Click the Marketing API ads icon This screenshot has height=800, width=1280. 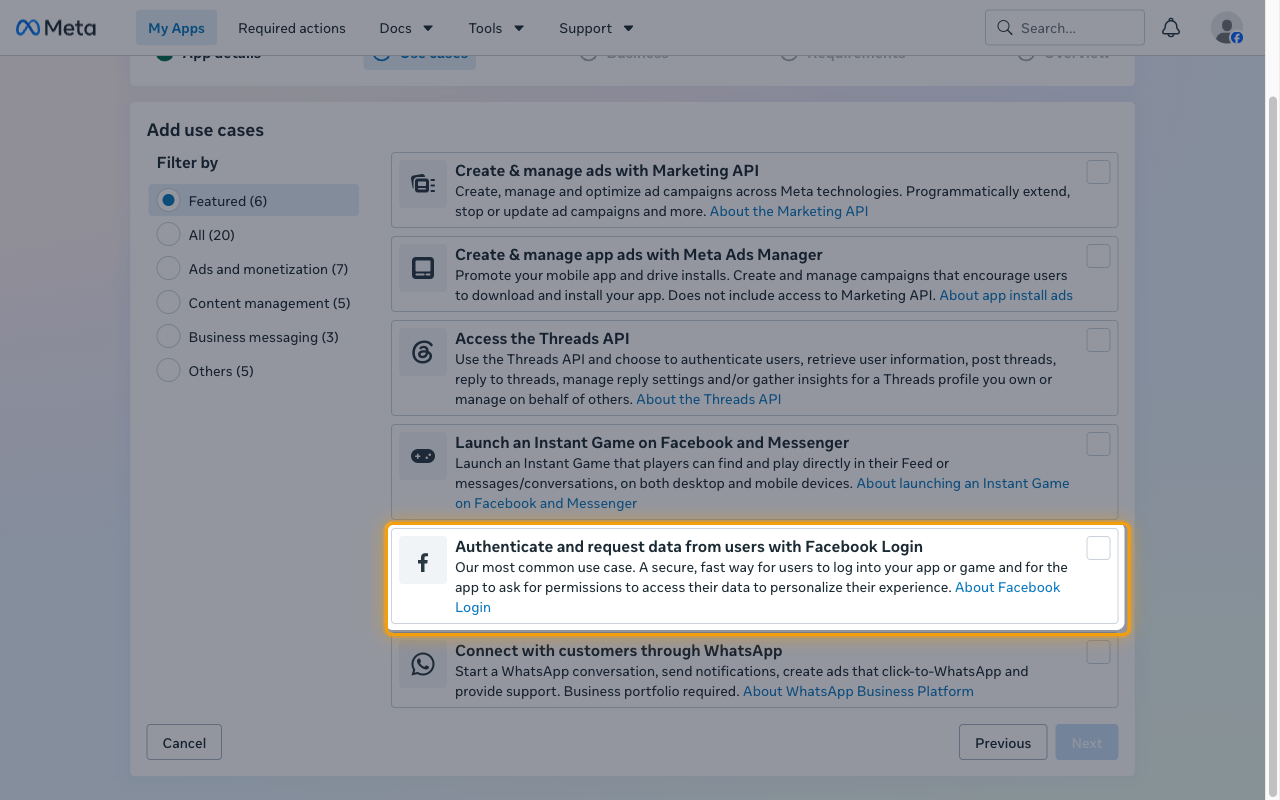pos(423,184)
